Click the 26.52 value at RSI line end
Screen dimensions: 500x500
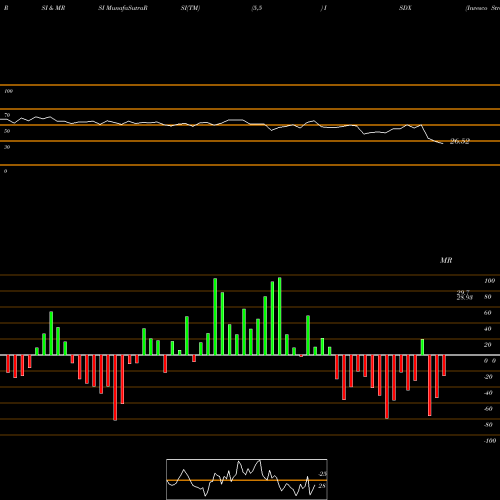coord(459,141)
